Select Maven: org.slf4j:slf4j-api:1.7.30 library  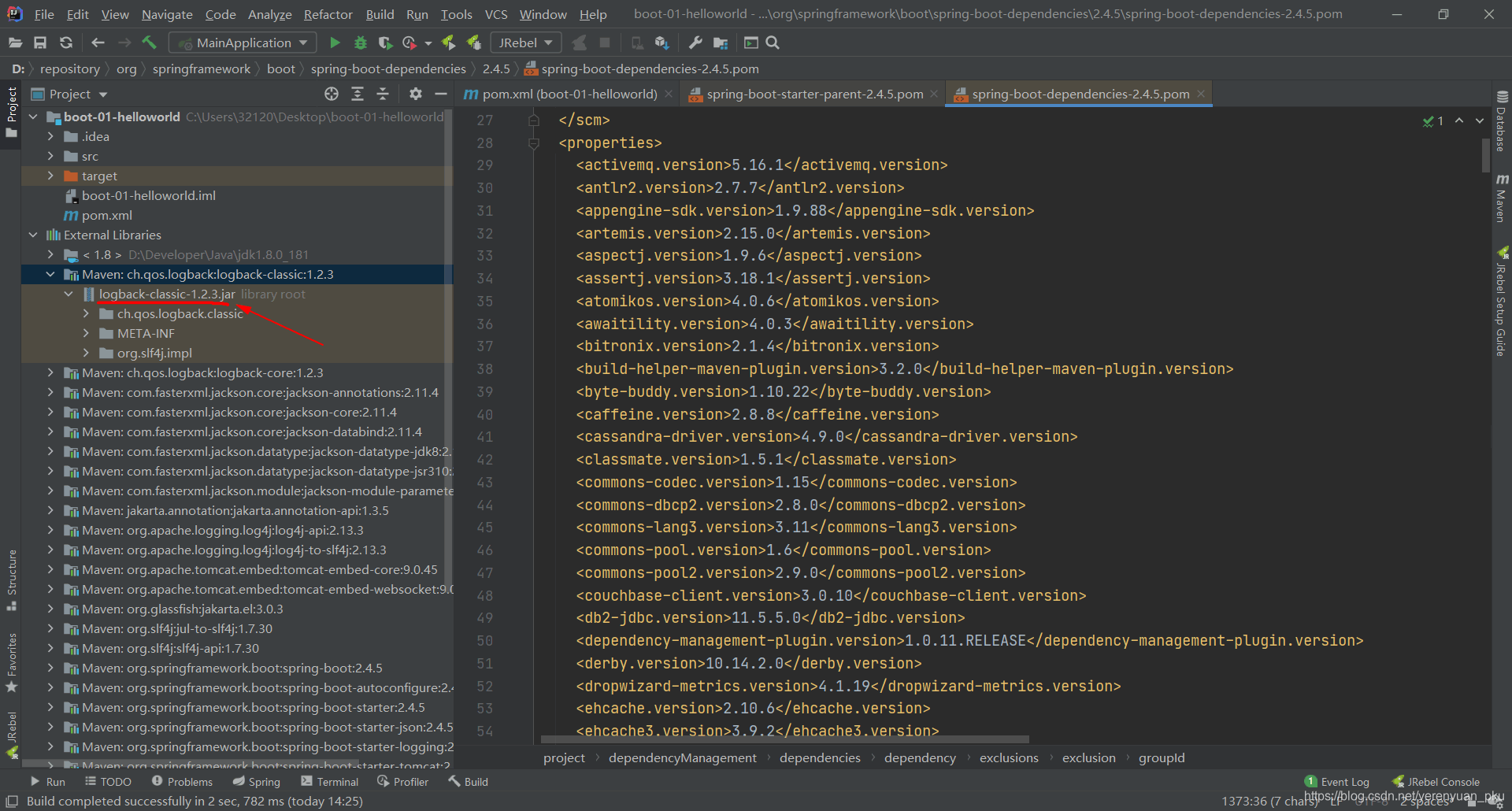pyautogui.click(x=170, y=648)
